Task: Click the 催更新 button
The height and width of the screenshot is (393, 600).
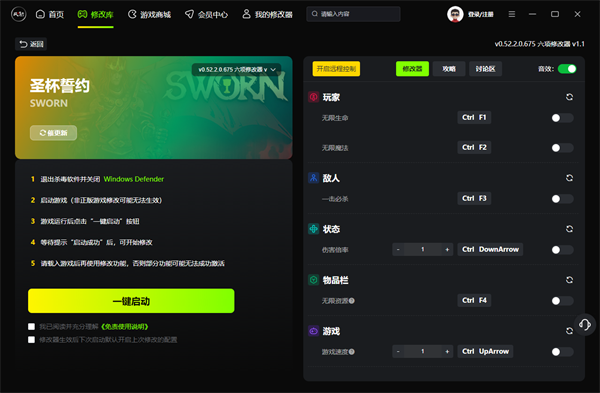Action: (x=53, y=133)
